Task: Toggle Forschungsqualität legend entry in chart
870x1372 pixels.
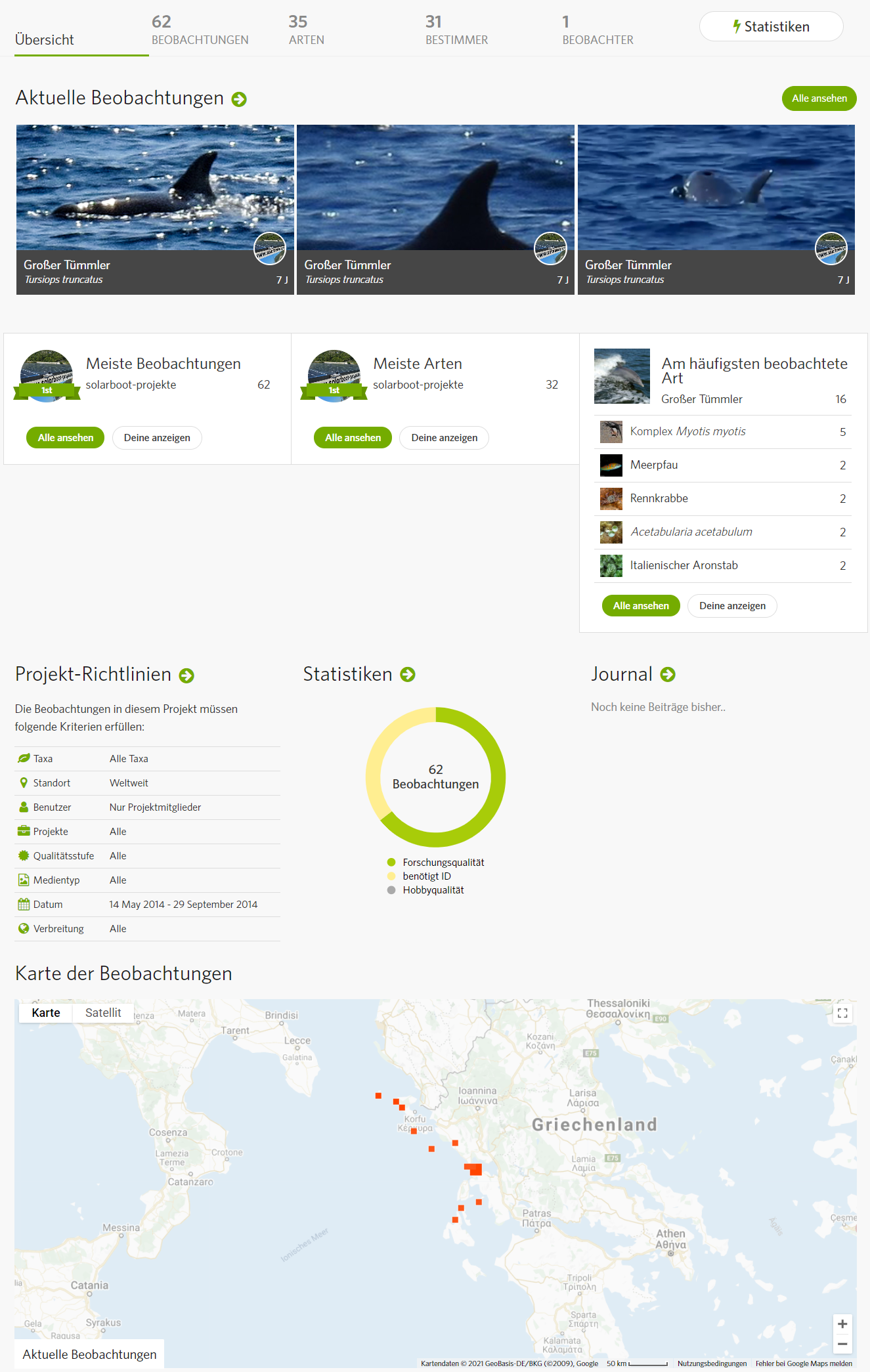Action: click(443, 863)
